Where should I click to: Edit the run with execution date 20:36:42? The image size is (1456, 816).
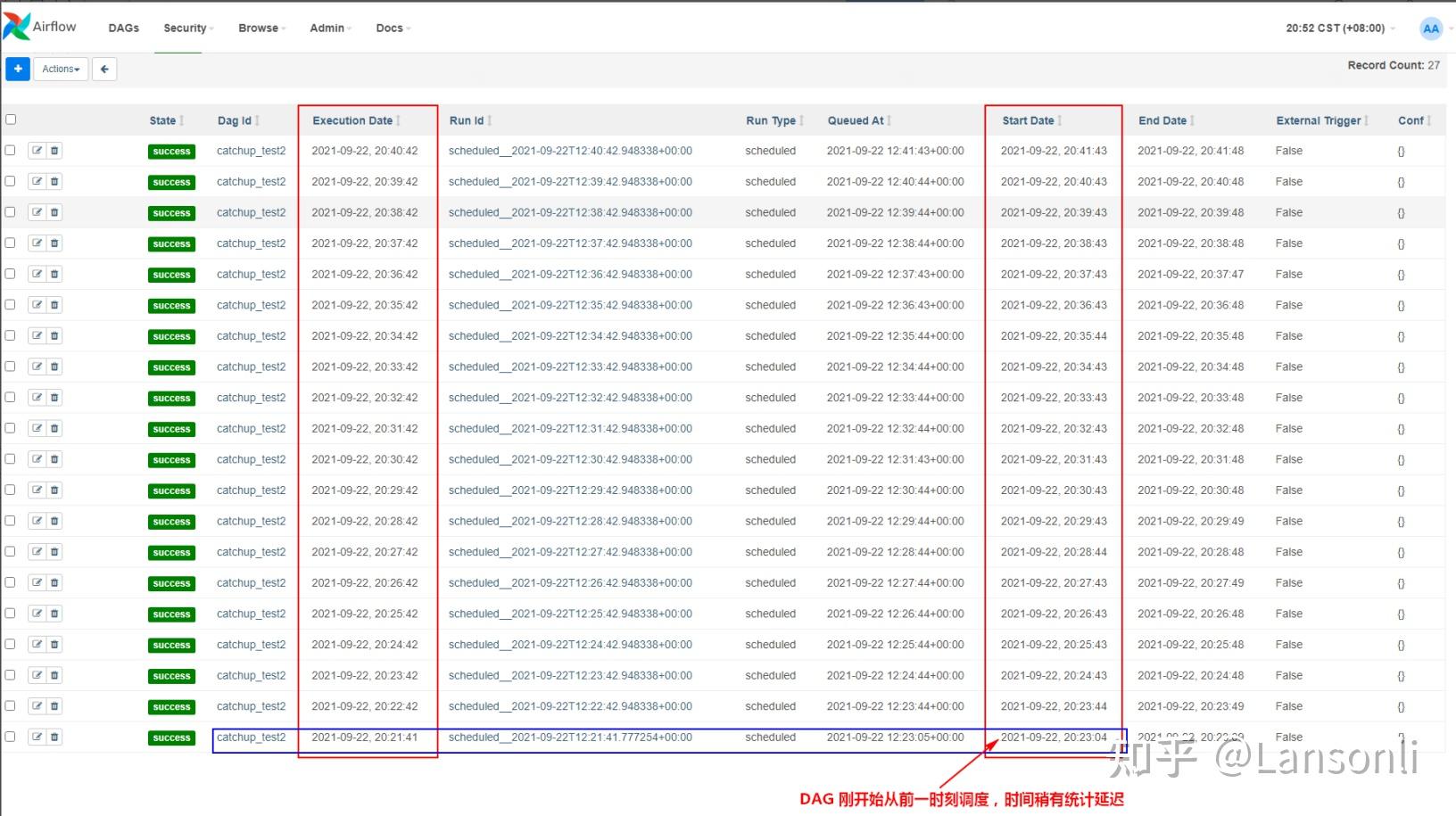point(37,274)
